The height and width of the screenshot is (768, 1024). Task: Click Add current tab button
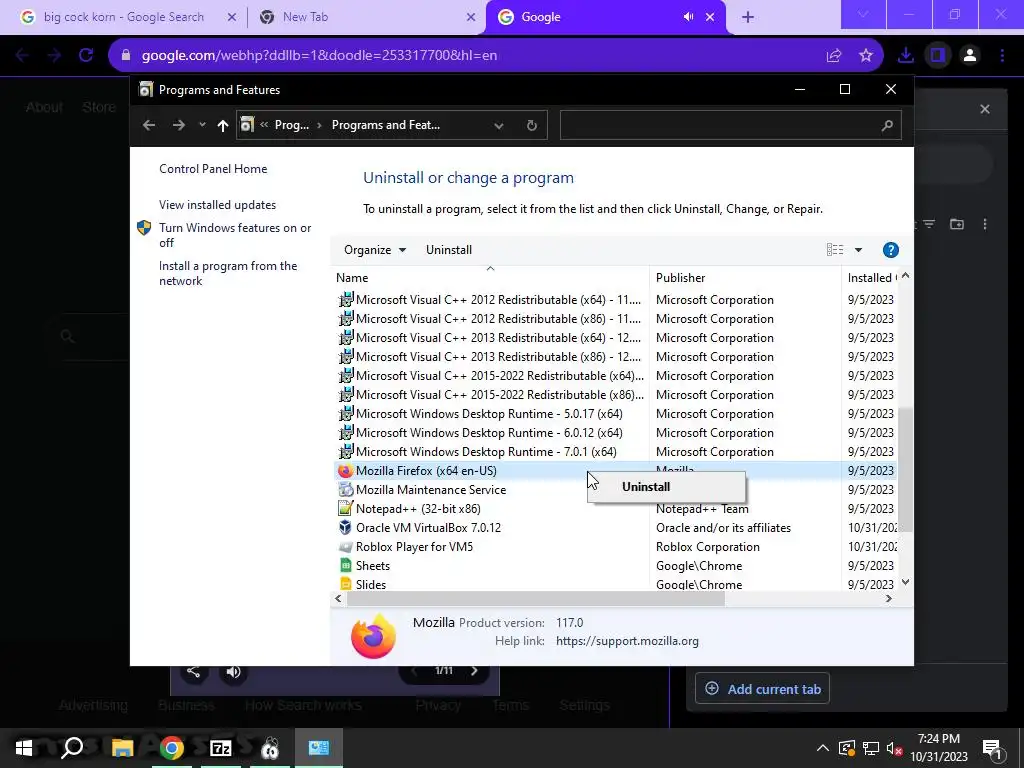click(762, 689)
